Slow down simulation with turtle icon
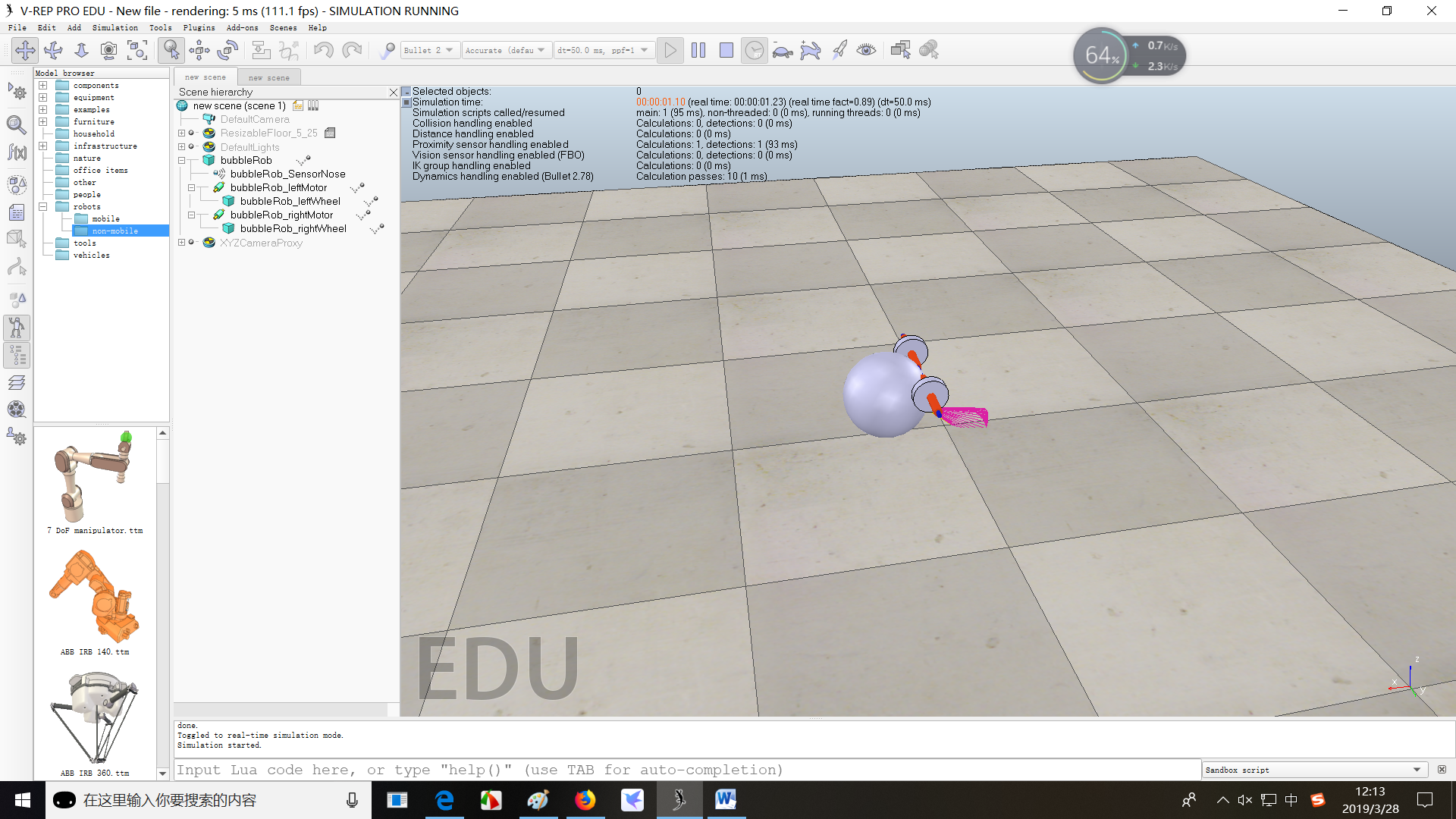This screenshot has height=819, width=1456. pyautogui.click(x=782, y=51)
